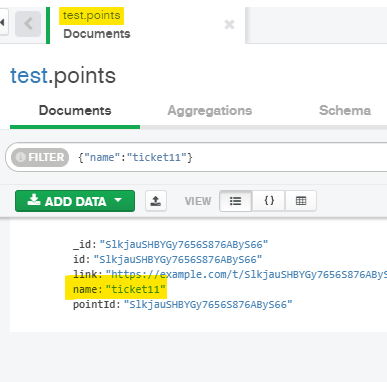Close the test.points tab

click(x=229, y=24)
